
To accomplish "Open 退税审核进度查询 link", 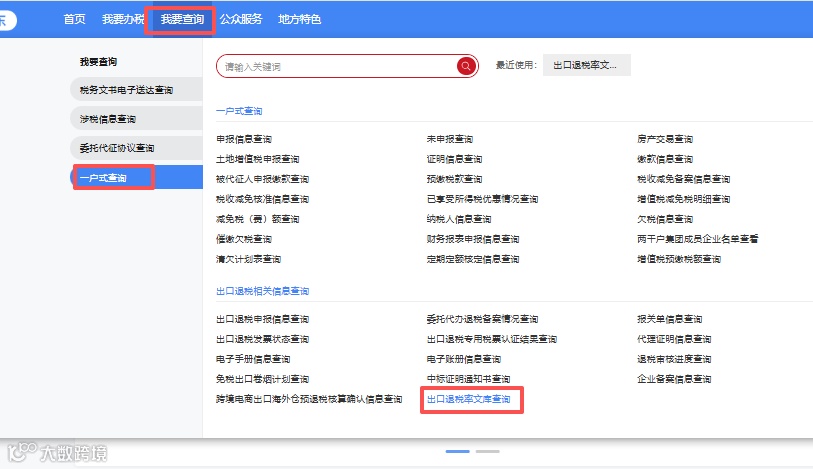I will 674,359.
